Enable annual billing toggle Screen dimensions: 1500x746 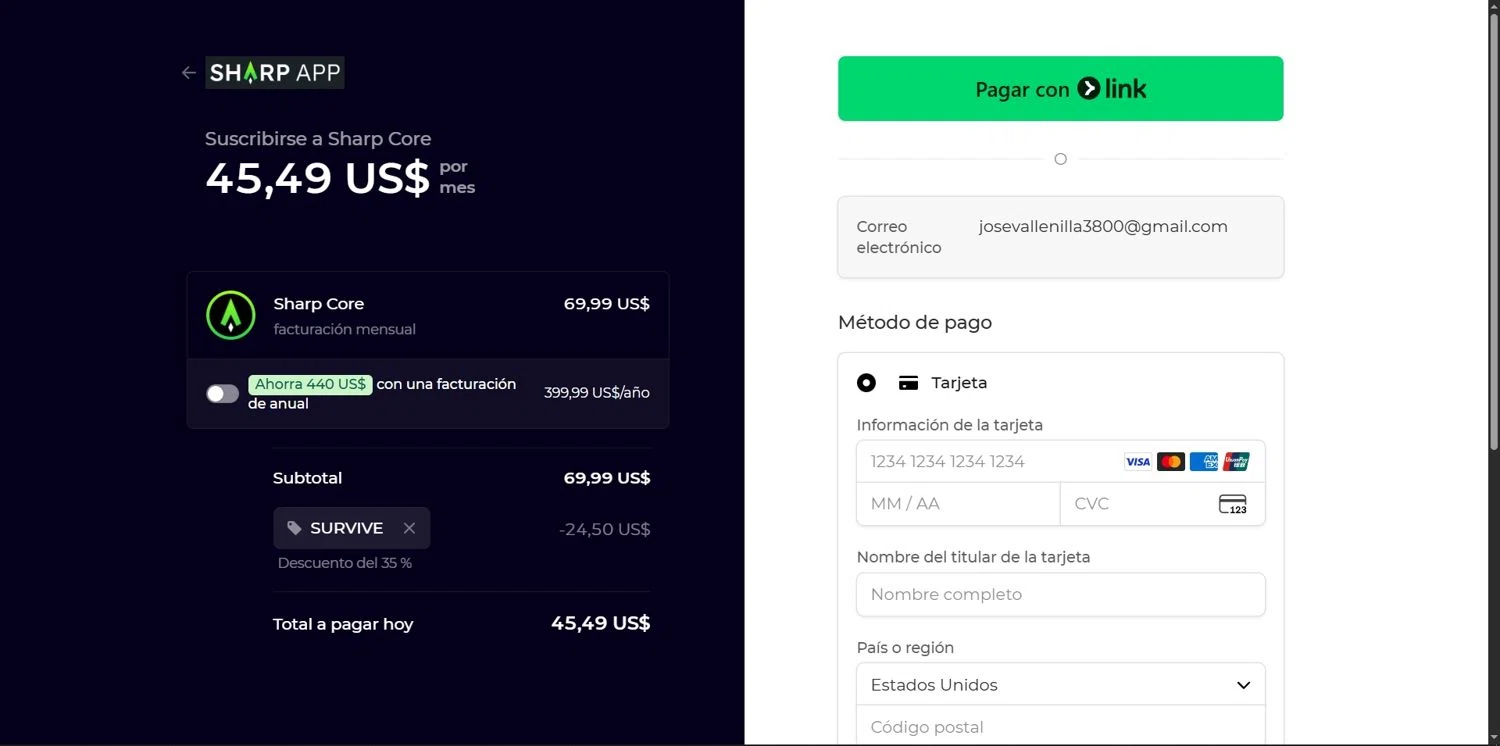[x=222, y=394]
